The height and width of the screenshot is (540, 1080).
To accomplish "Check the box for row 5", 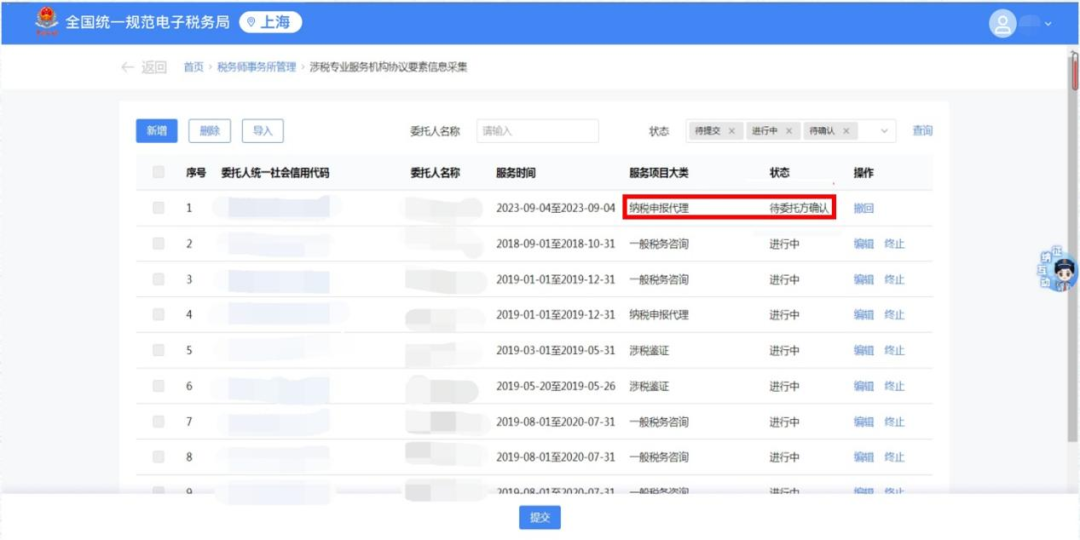I will [x=158, y=350].
